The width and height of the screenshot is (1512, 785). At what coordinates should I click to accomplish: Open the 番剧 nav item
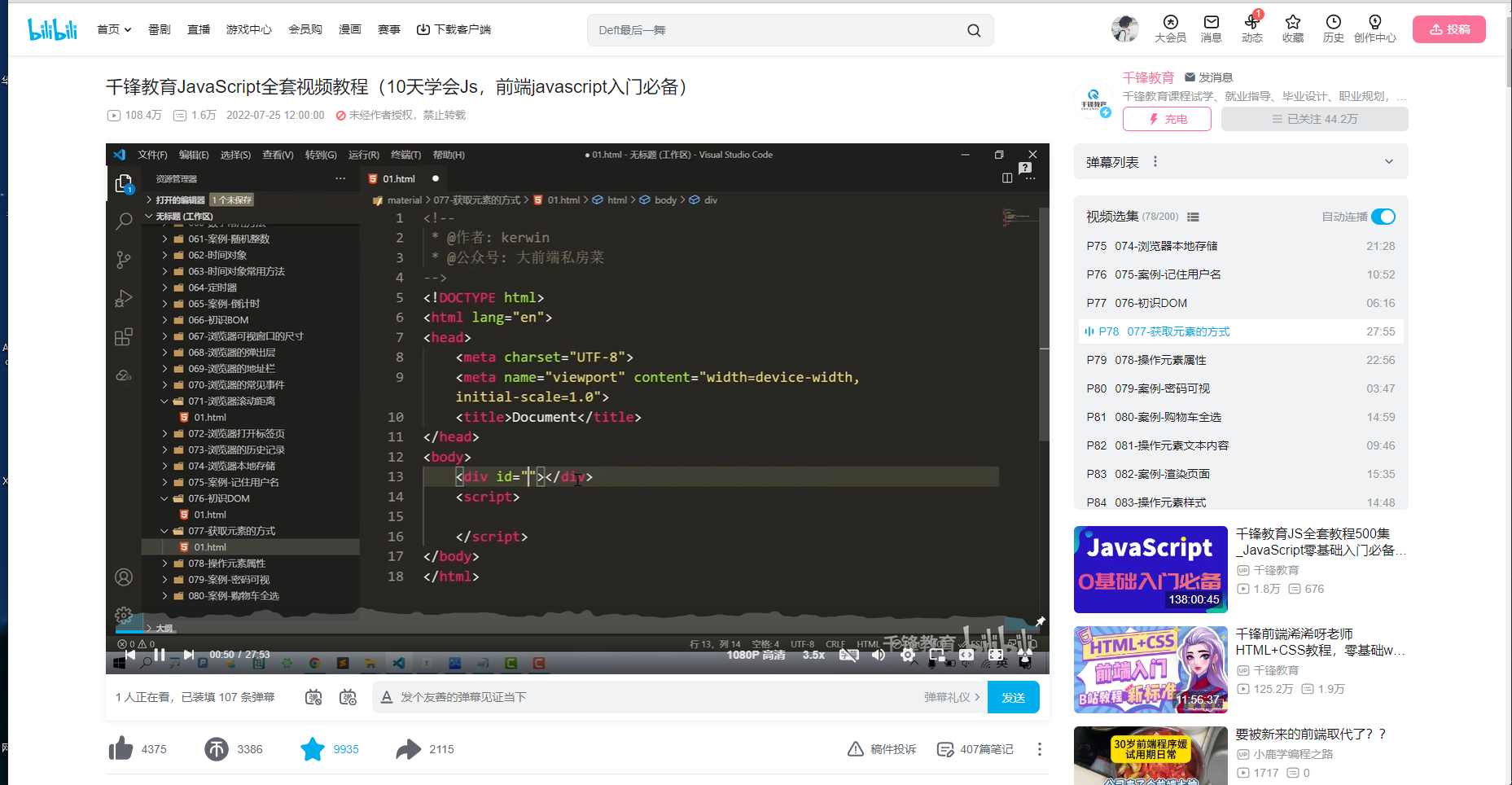[160, 29]
